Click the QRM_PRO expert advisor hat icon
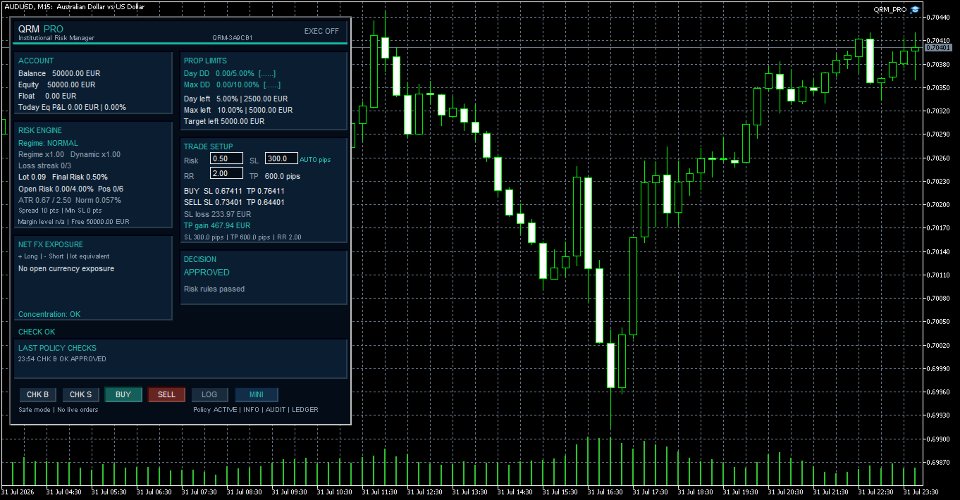 (x=915, y=9)
